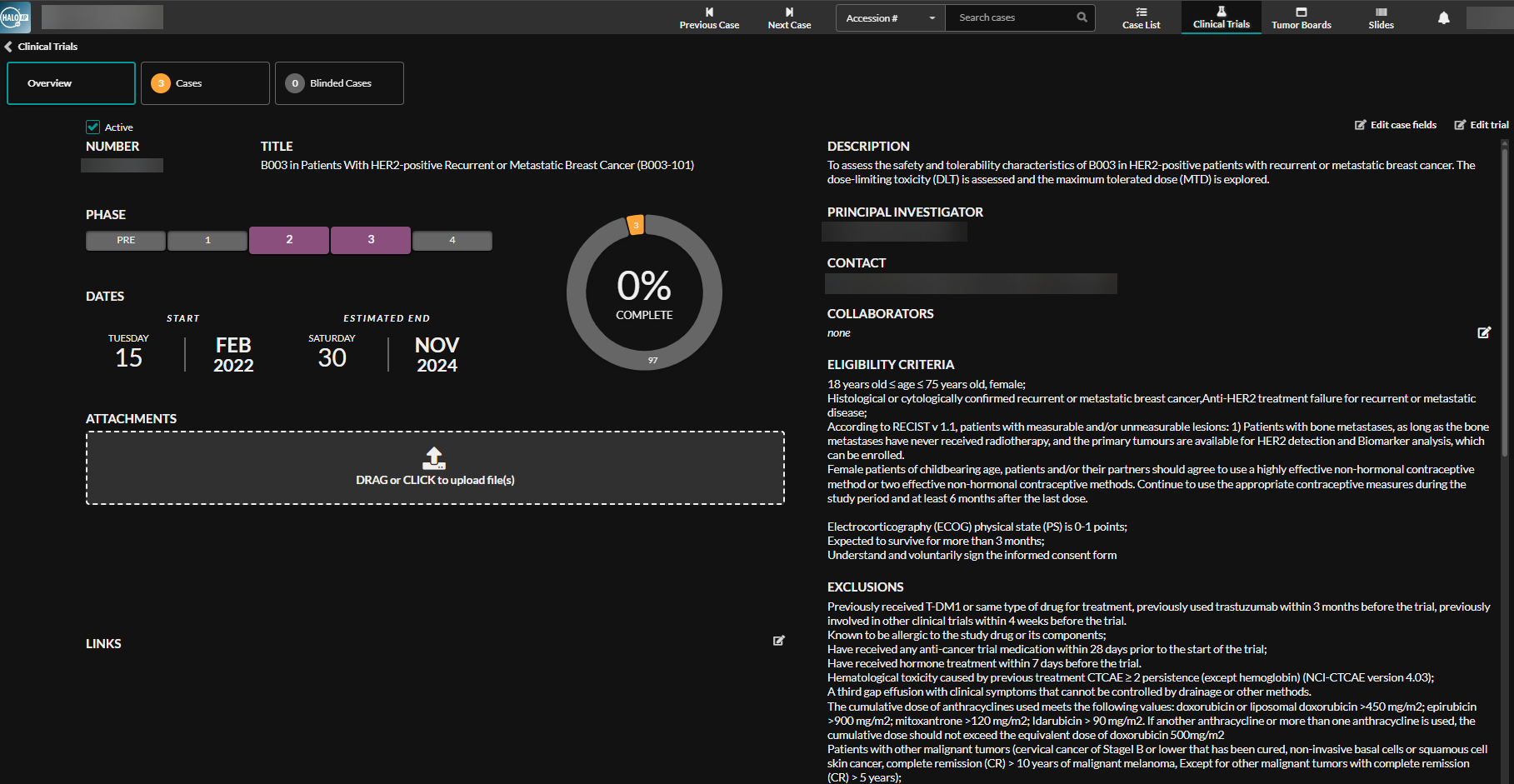
Task: Uncheck the Active checkbox
Action: (92, 127)
